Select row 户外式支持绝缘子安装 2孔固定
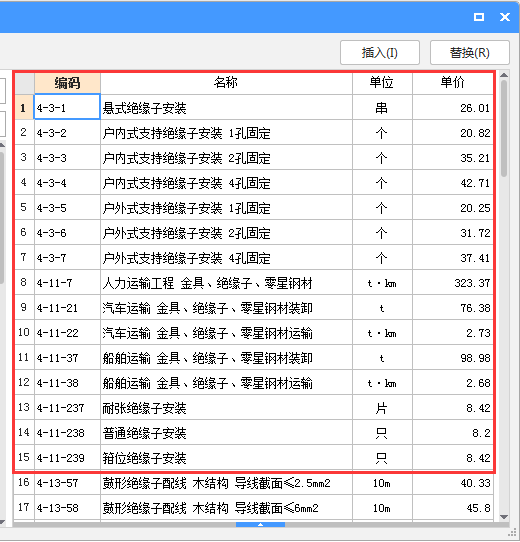The height and width of the screenshot is (542, 520). pos(254,233)
